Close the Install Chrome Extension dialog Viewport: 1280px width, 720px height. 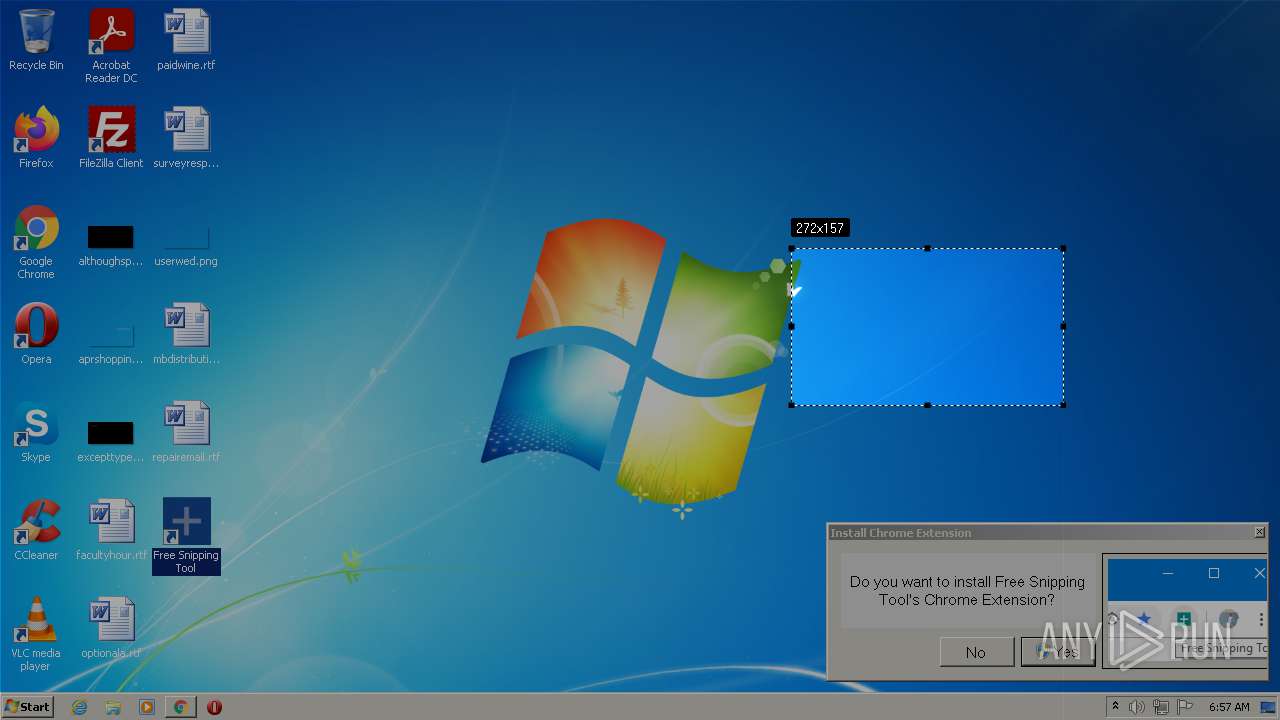(x=1259, y=533)
